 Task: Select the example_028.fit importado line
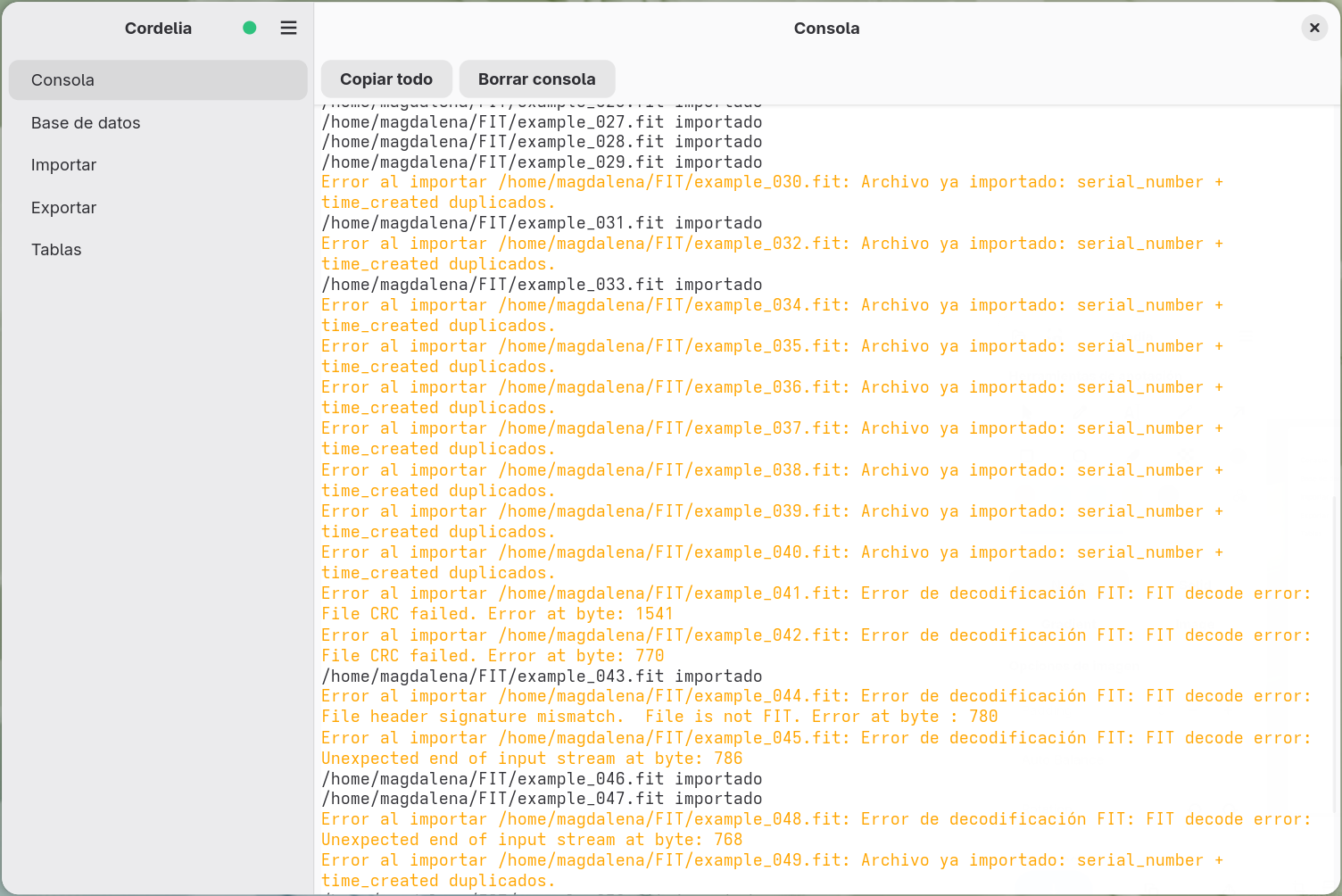pyautogui.click(x=542, y=141)
